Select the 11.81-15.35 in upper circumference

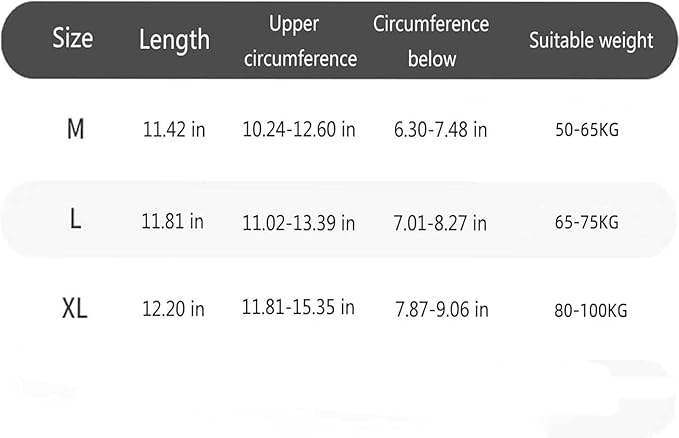click(298, 308)
